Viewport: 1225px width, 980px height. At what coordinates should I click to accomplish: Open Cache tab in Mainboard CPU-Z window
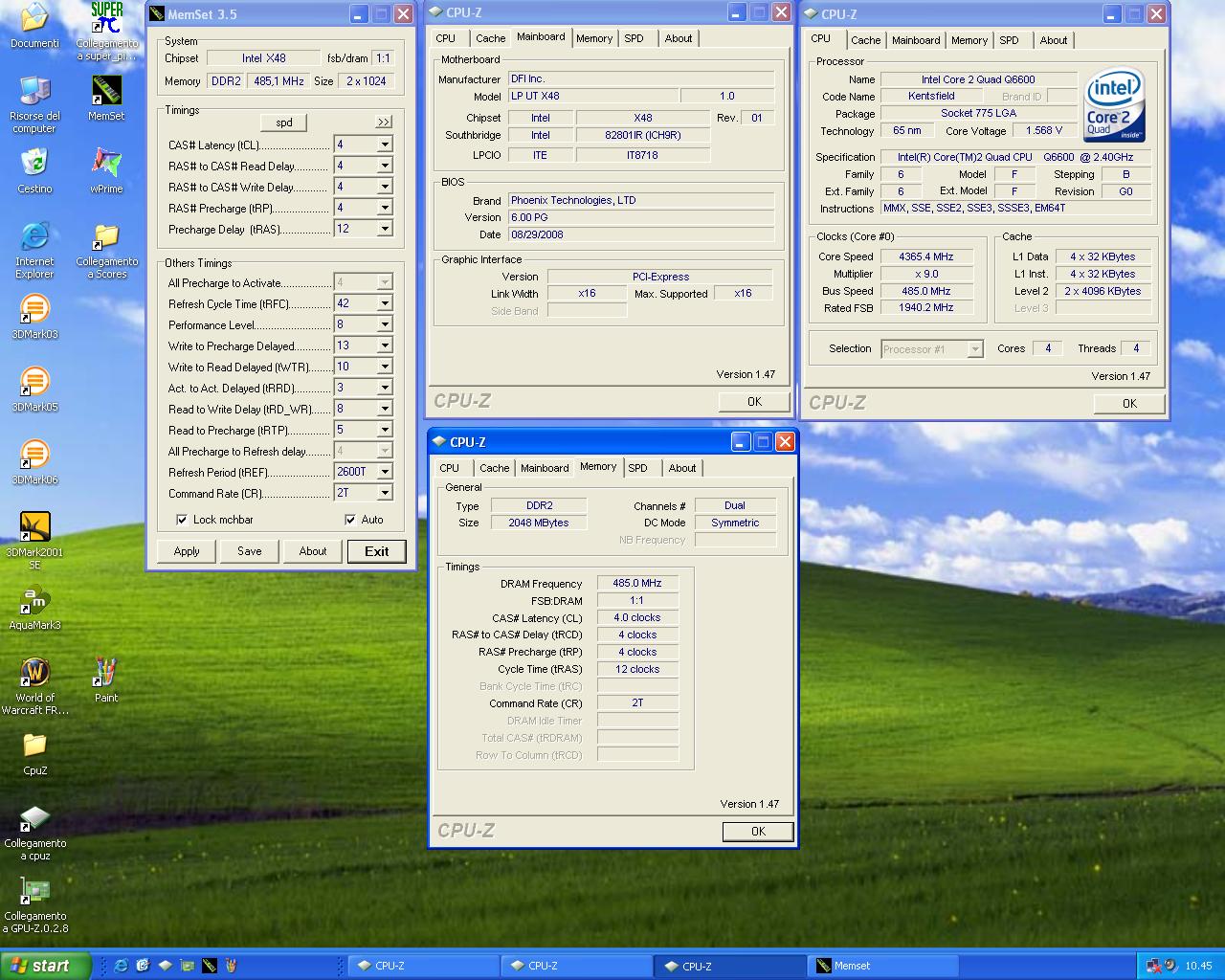point(490,38)
